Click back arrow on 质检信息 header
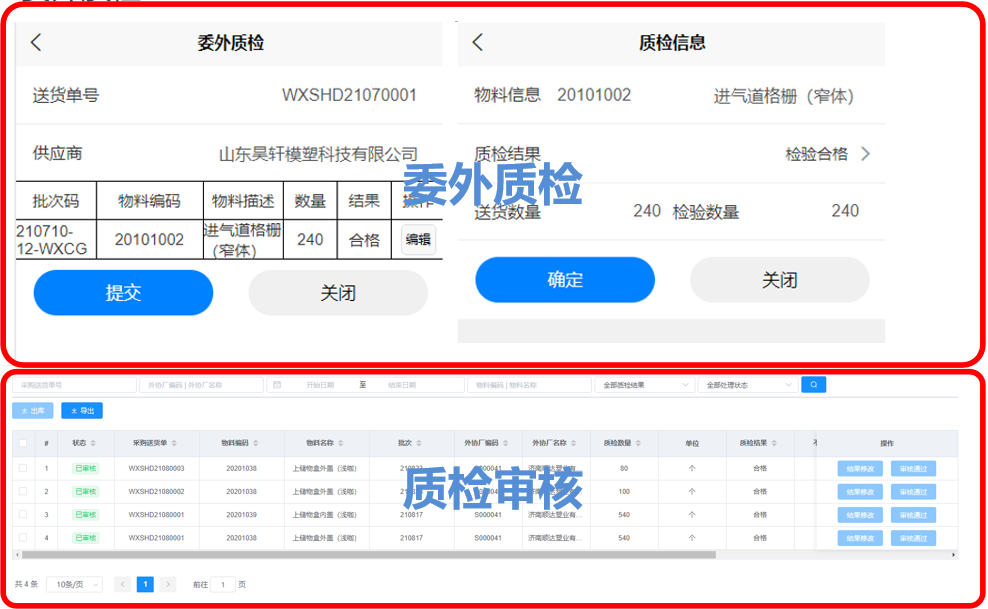This screenshot has width=988, height=609. pyautogui.click(x=478, y=42)
